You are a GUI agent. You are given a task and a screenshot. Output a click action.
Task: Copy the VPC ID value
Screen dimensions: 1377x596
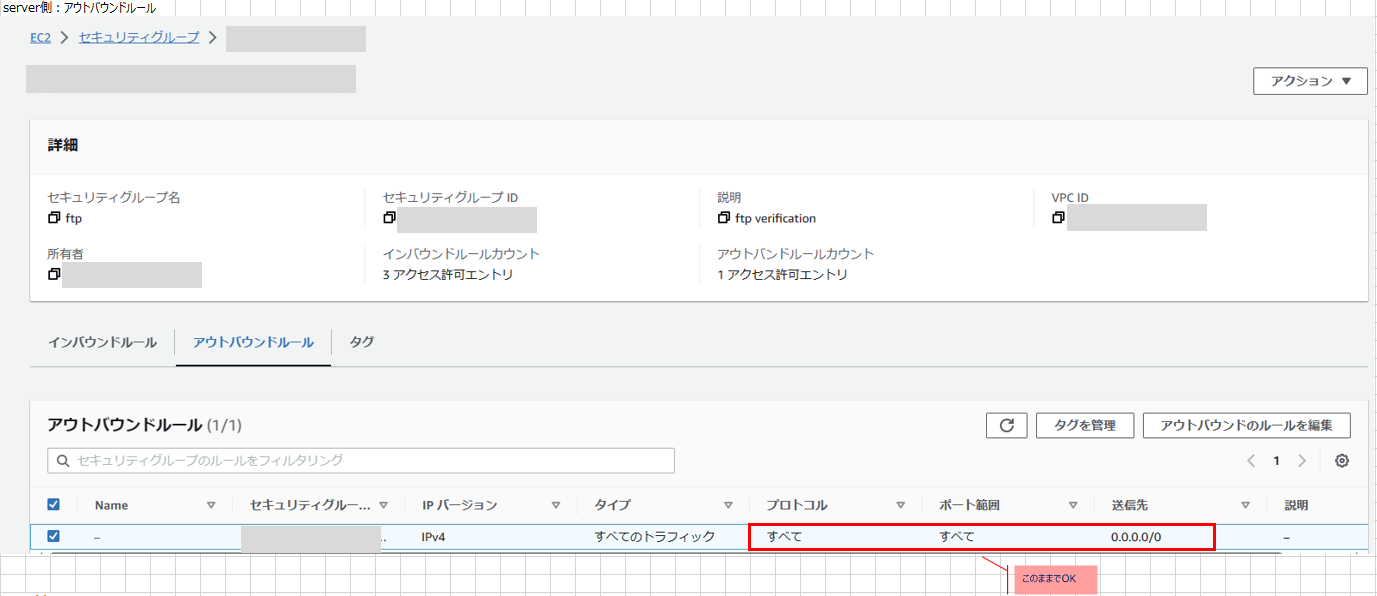click(x=1058, y=217)
